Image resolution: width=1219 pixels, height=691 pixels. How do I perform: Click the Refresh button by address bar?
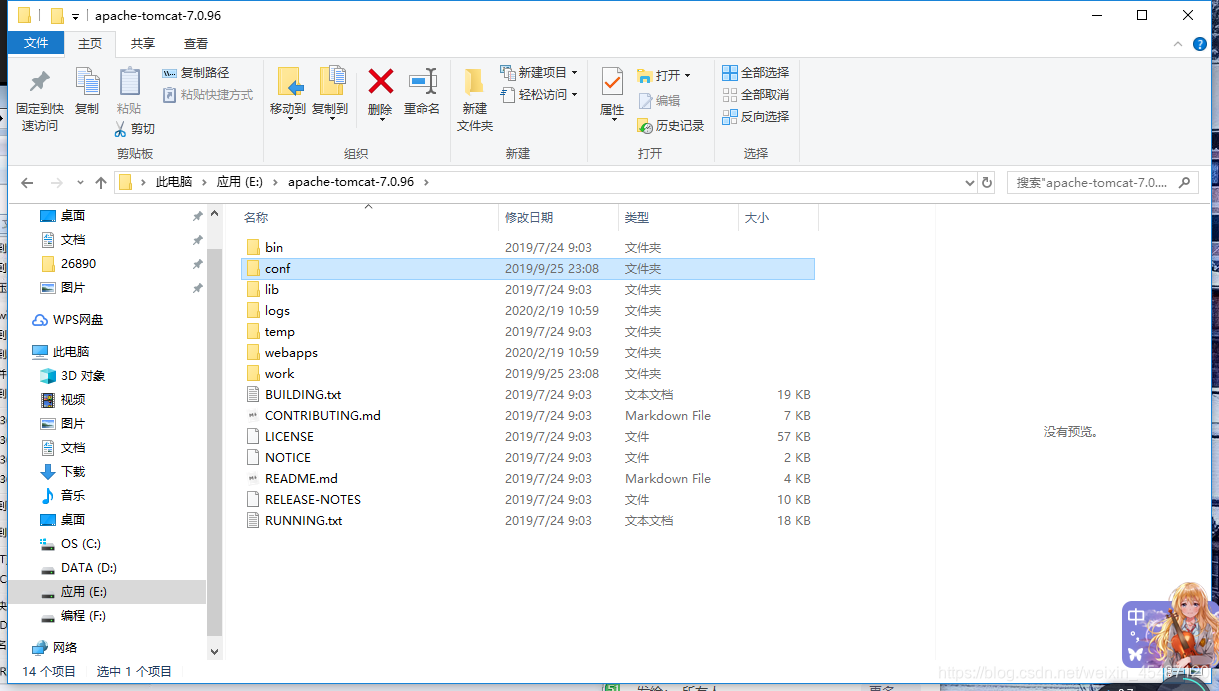click(987, 183)
